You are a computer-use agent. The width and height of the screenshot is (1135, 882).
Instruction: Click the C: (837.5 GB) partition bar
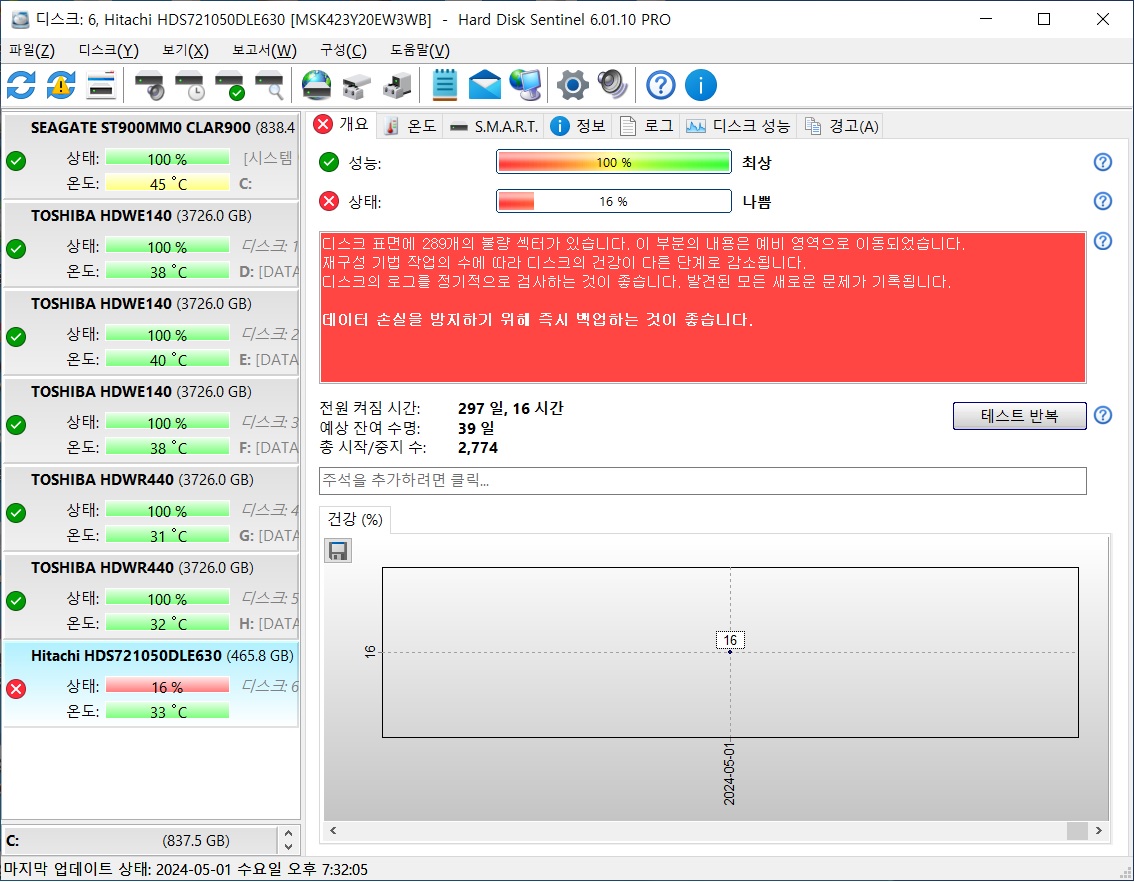(x=140, y=841)
